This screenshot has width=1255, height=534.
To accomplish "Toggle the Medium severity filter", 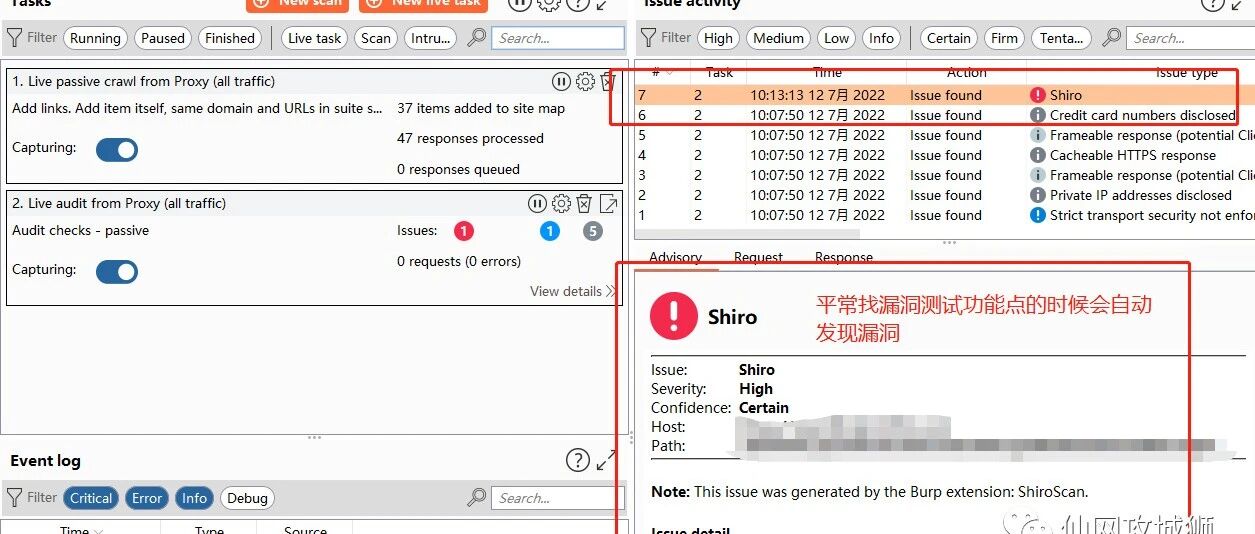I will click(x=779, y=38).
